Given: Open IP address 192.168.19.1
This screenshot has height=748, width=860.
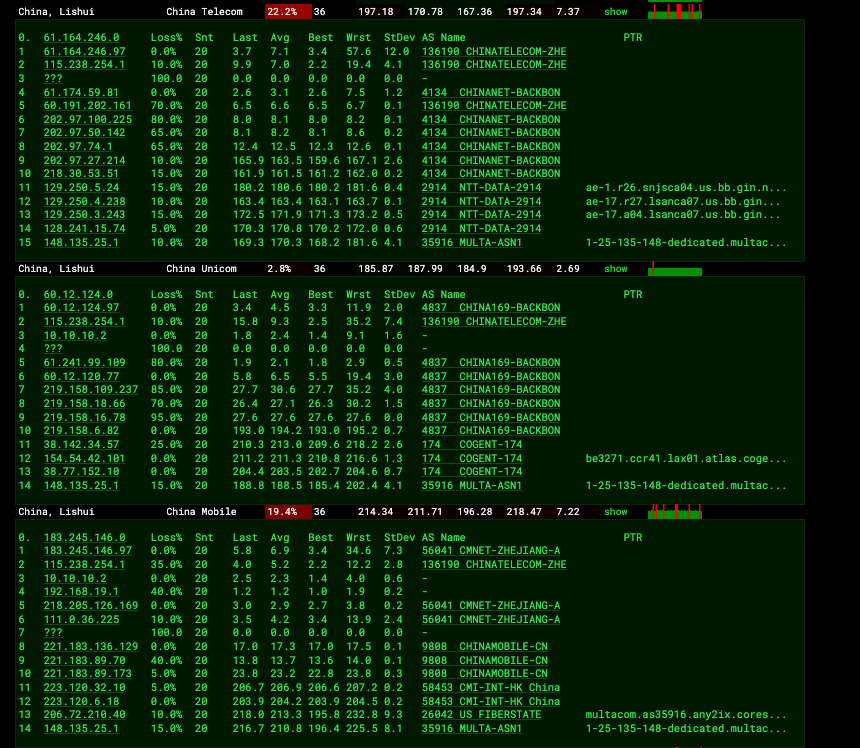Looking at the screenshot, I should click(81, 591).
